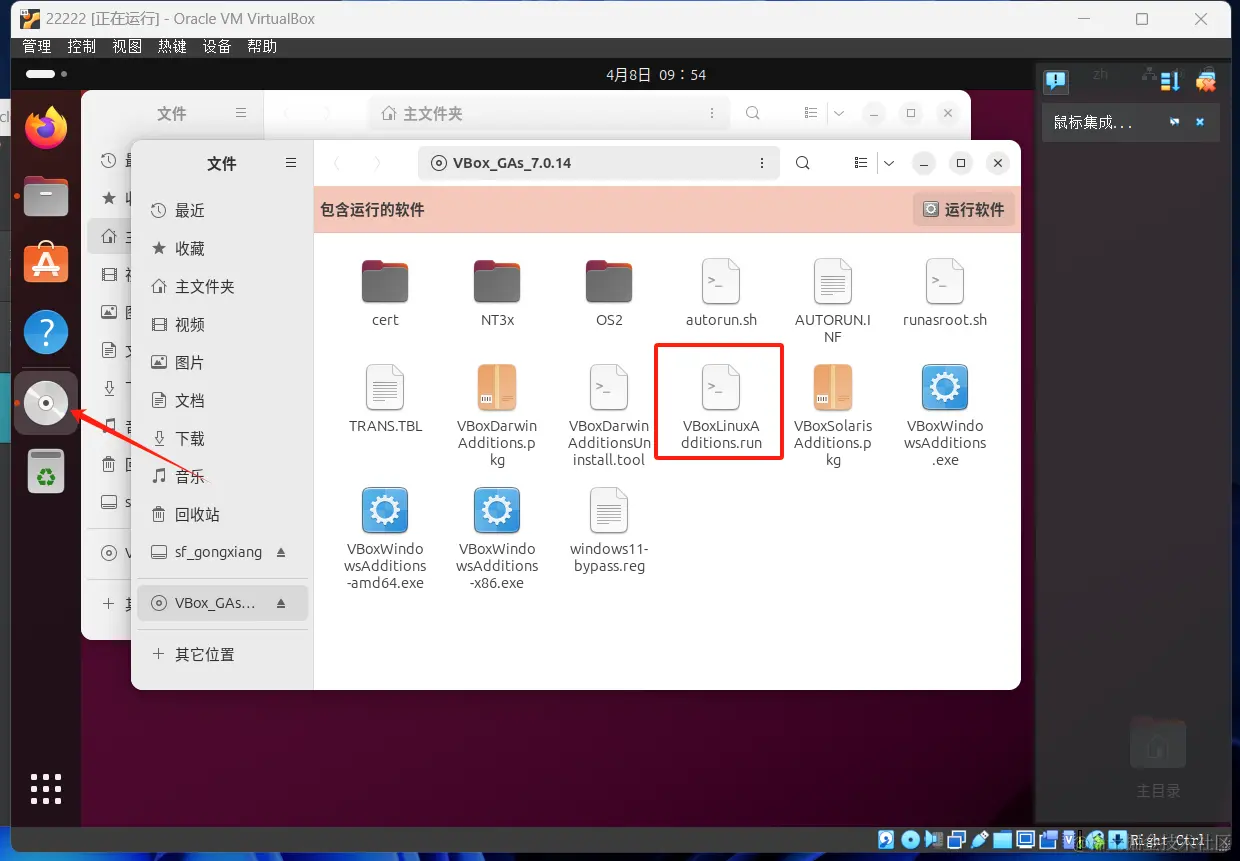Click the 主文件夹 path bar in the back window
Viewport: 1240px width, 861px height.
tap(548, 114)
